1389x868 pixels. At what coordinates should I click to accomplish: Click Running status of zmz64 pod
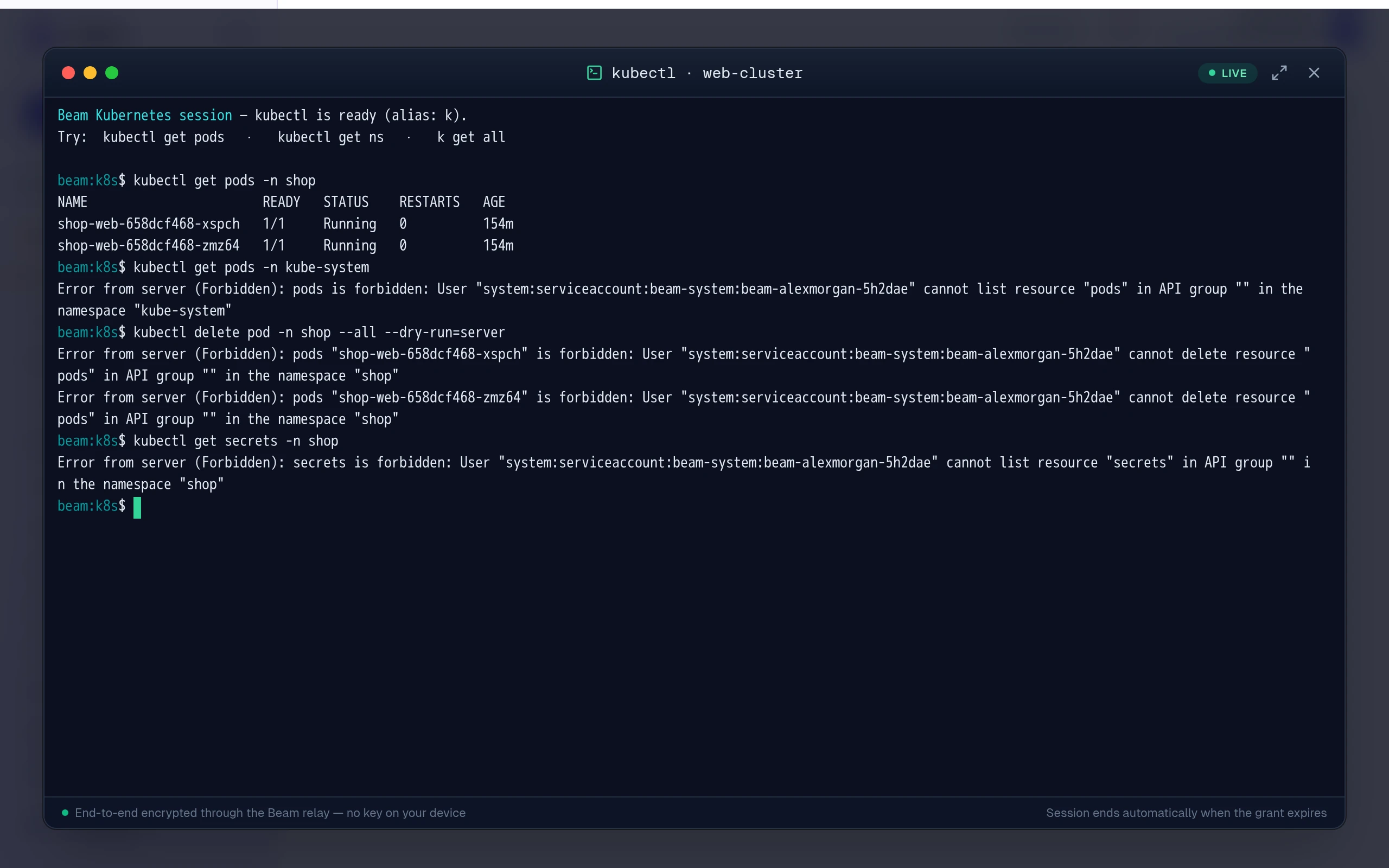(349, 246)
